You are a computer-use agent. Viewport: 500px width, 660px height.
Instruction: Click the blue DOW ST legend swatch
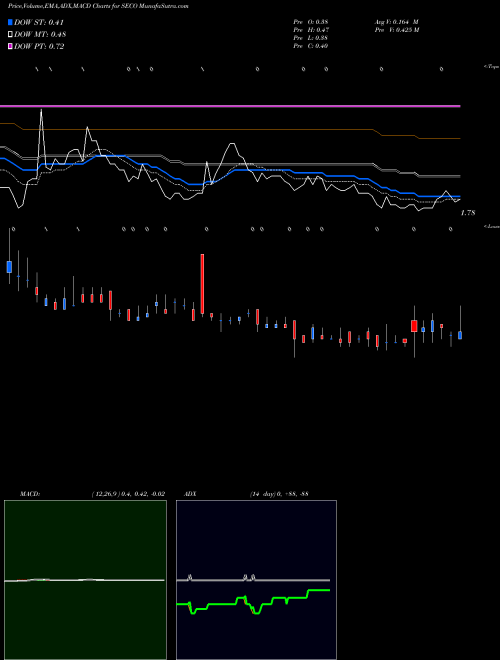point(10,22)
